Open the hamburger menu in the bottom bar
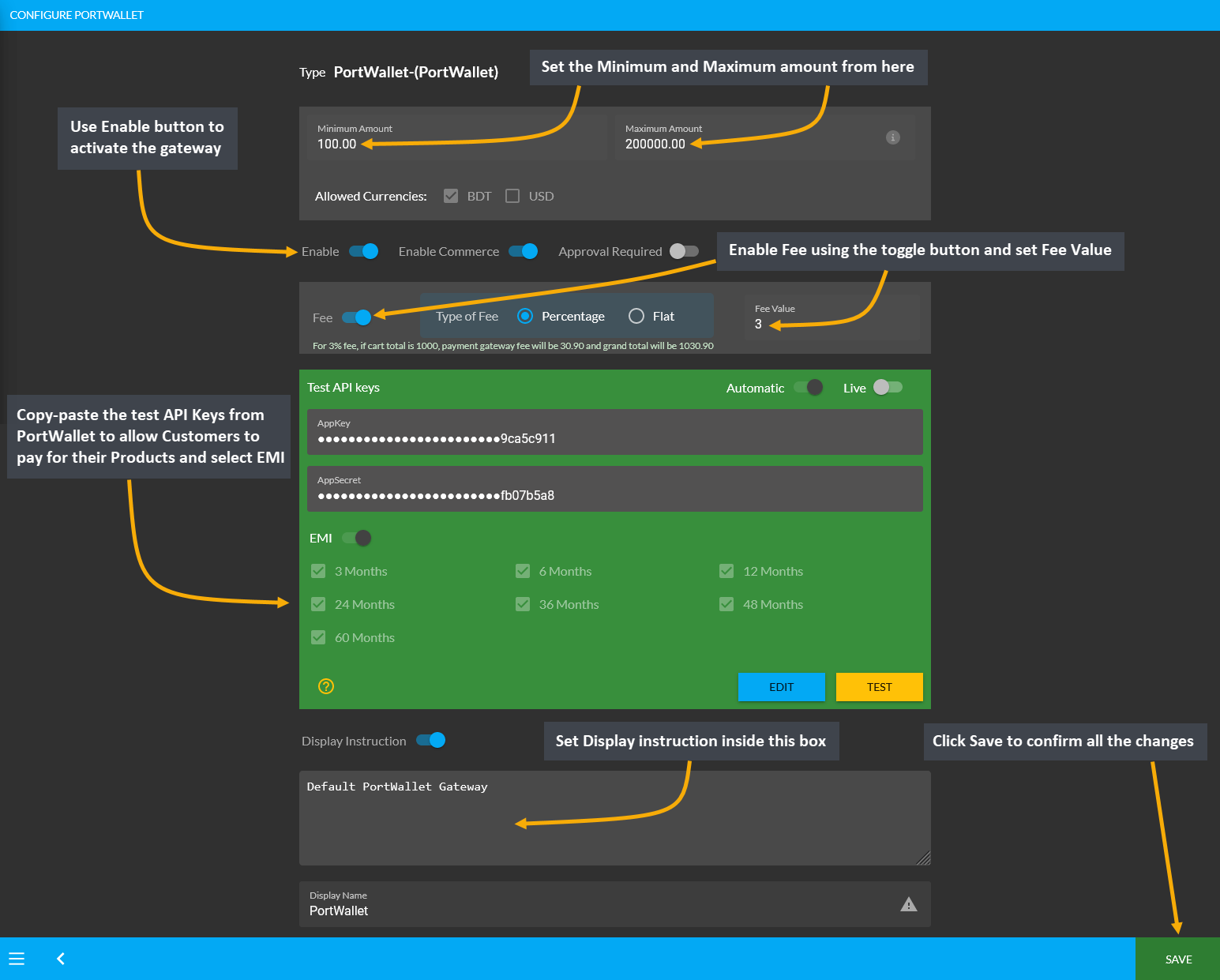This screenshot has height=980, width=1220. [x=17, y=959]
